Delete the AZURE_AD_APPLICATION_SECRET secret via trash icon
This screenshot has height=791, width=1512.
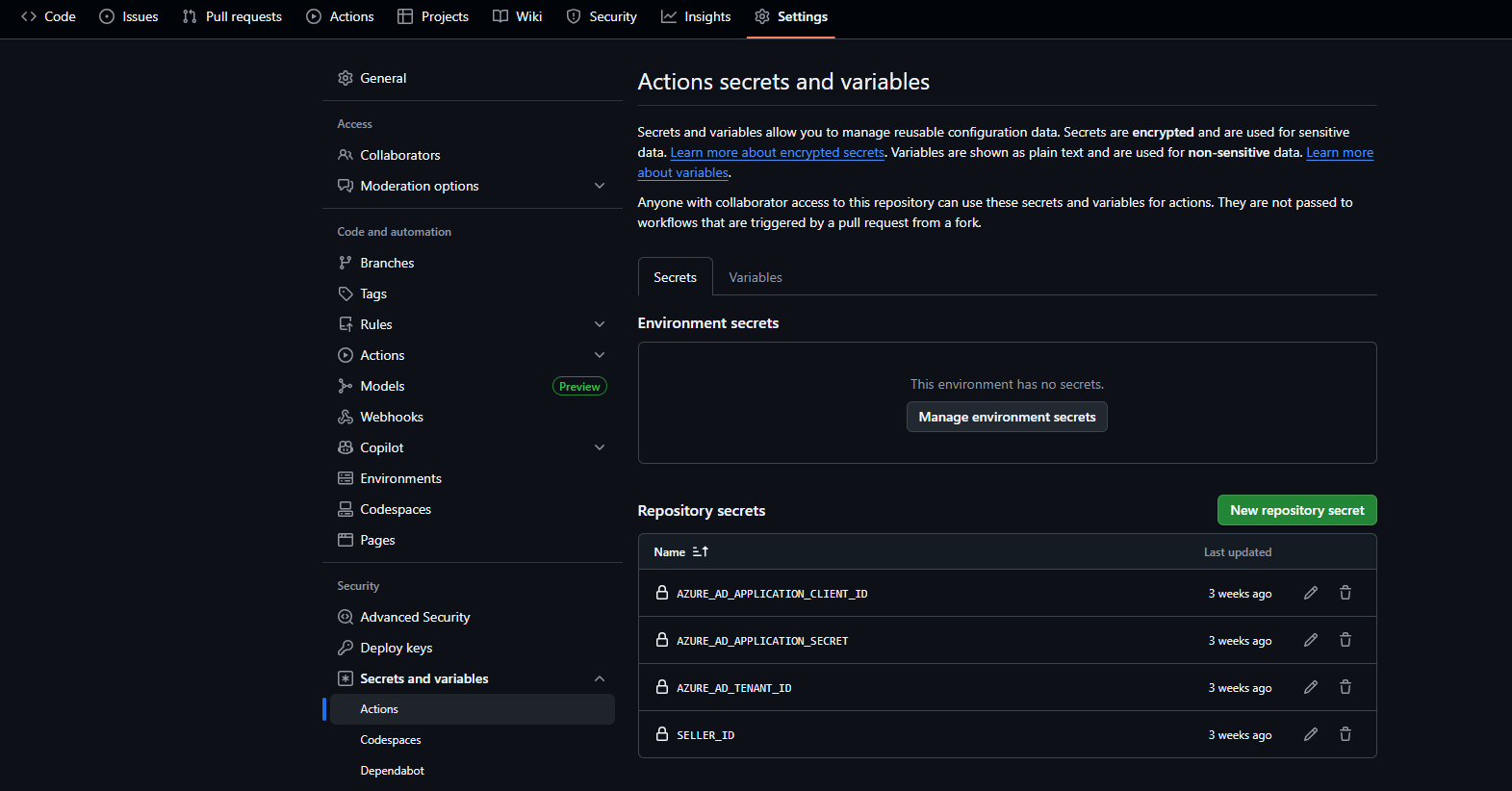[x=1345, y=640]
